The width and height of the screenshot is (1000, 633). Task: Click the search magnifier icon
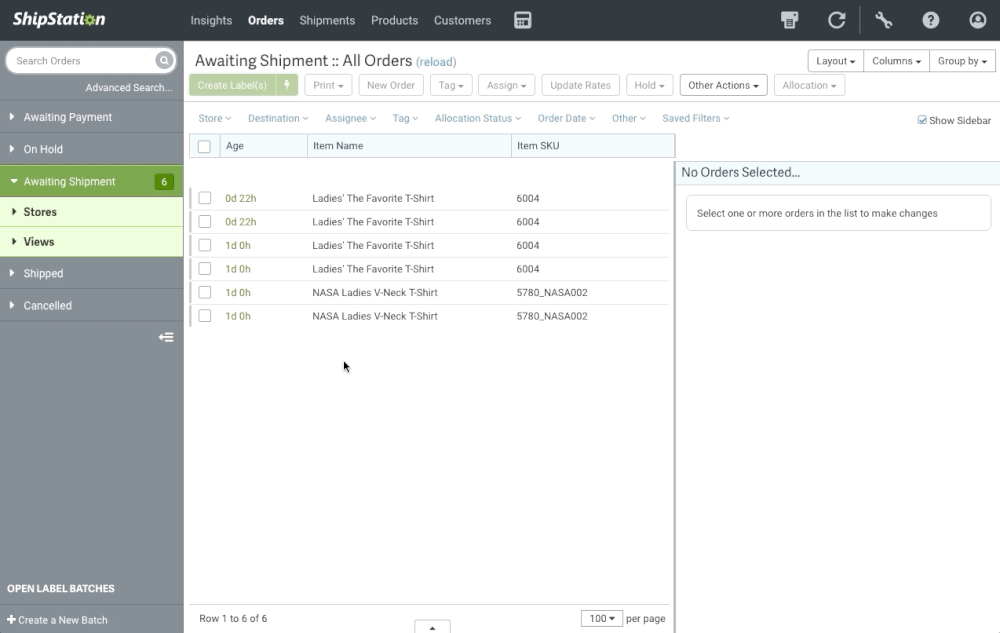click(164, 61)
